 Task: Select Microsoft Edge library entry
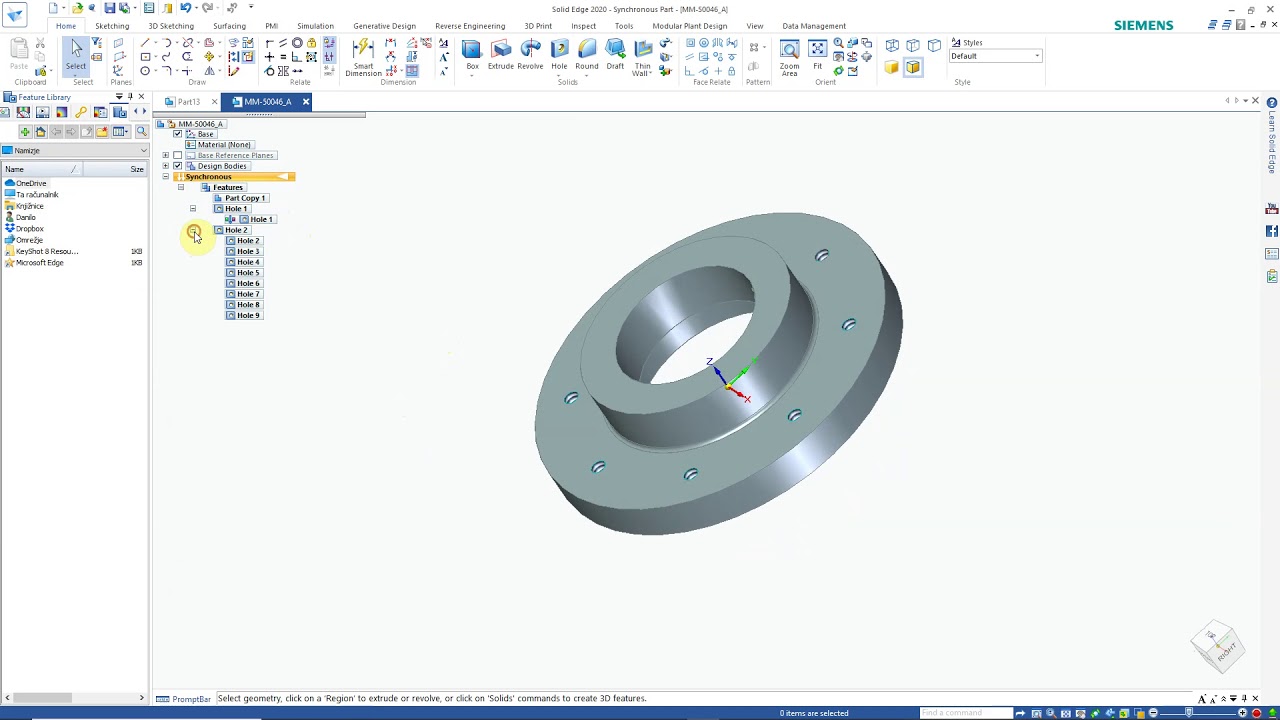(39, 262)
